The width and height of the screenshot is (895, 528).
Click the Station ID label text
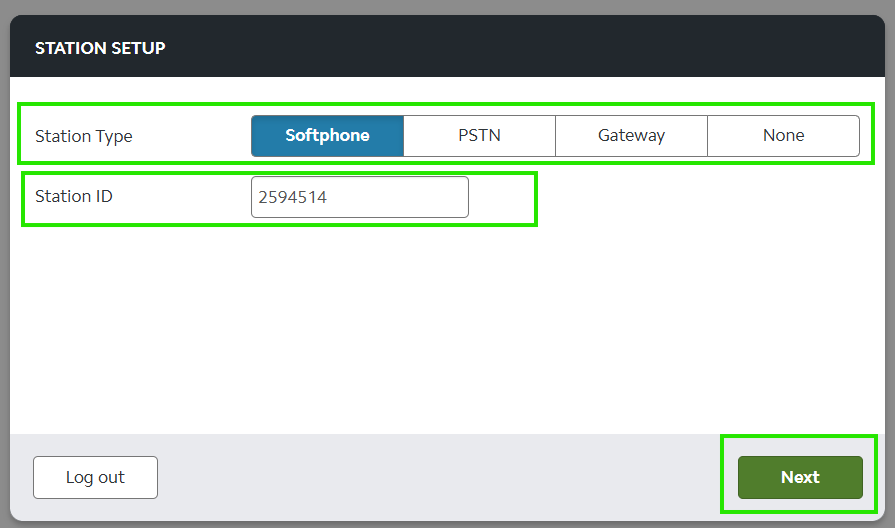[x=74, y=196]
